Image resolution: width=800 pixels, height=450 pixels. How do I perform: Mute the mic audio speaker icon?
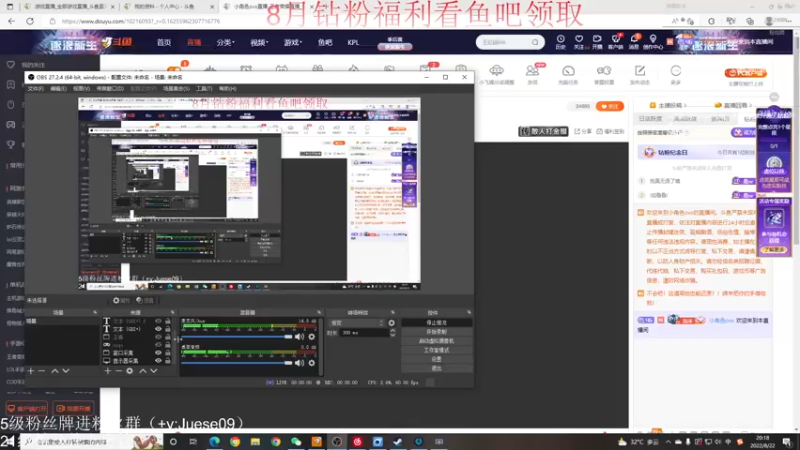299,337
